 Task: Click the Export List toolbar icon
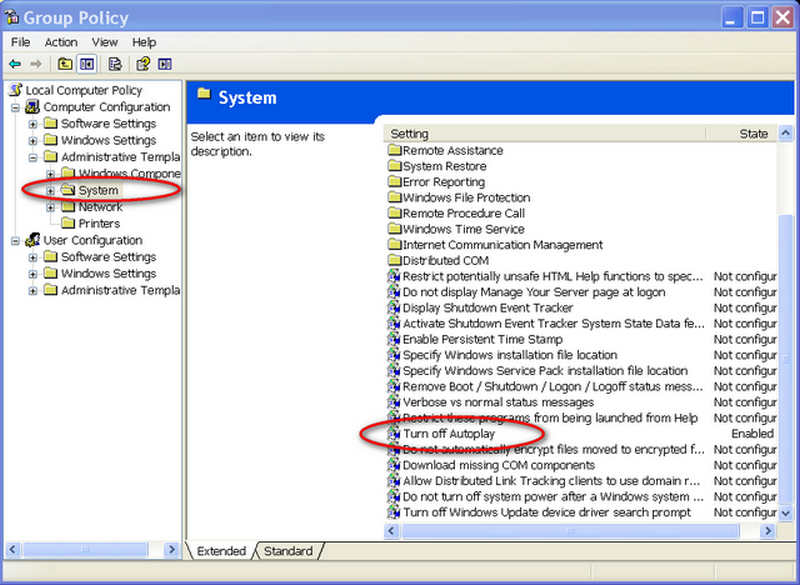pyautogui.click(x=115, y=64)
